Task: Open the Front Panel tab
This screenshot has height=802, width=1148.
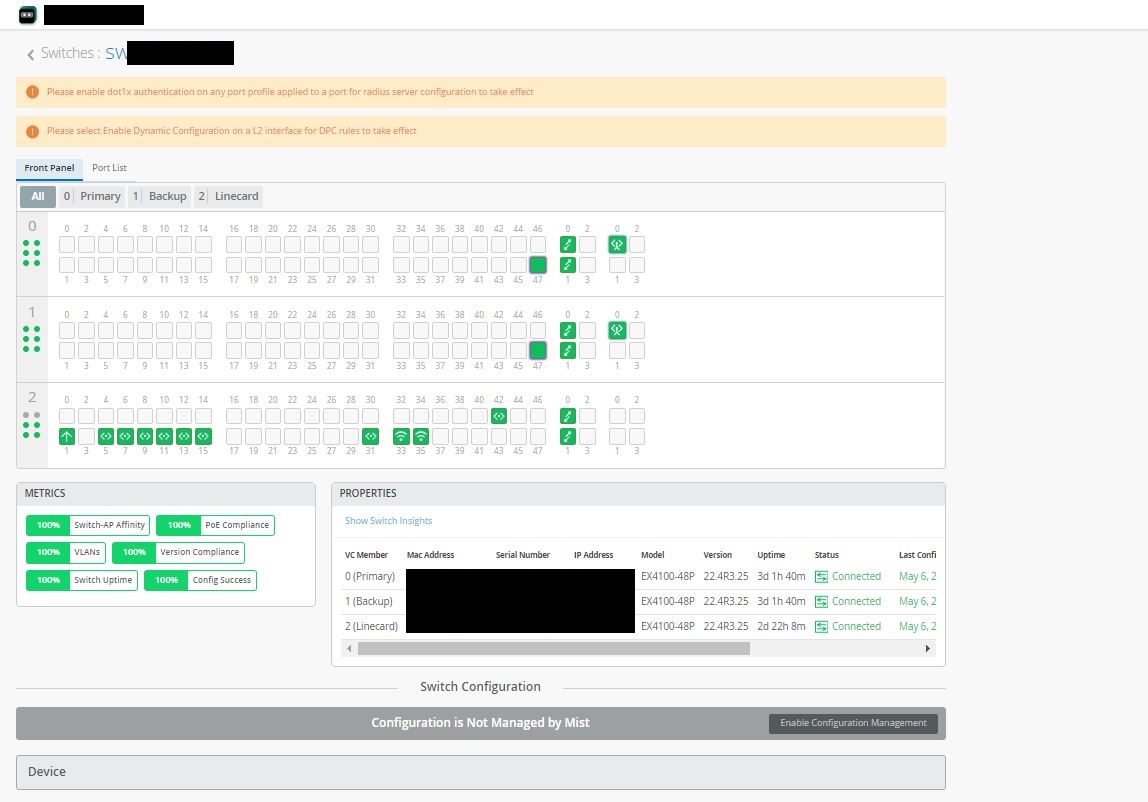Action: pyautogui.click(x=49, y=168)
